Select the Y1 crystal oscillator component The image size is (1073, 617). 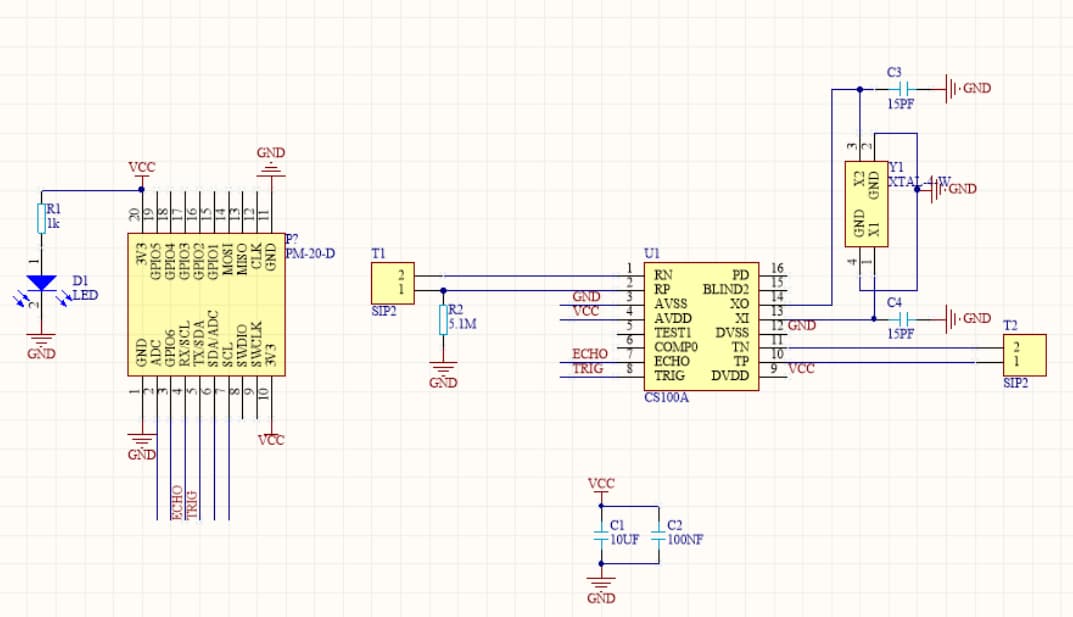[866, 202]
